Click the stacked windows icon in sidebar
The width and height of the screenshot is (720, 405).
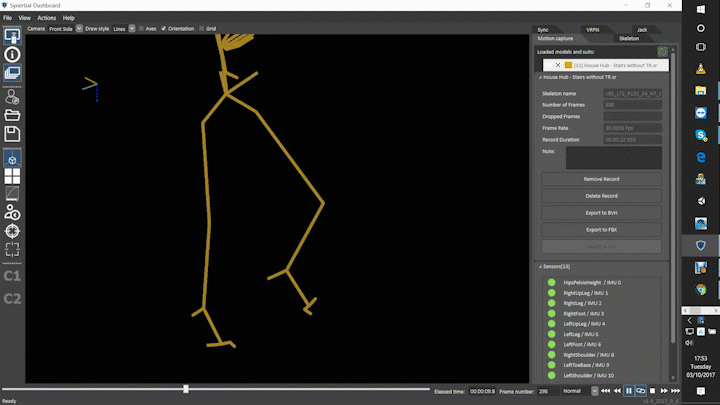12,73
